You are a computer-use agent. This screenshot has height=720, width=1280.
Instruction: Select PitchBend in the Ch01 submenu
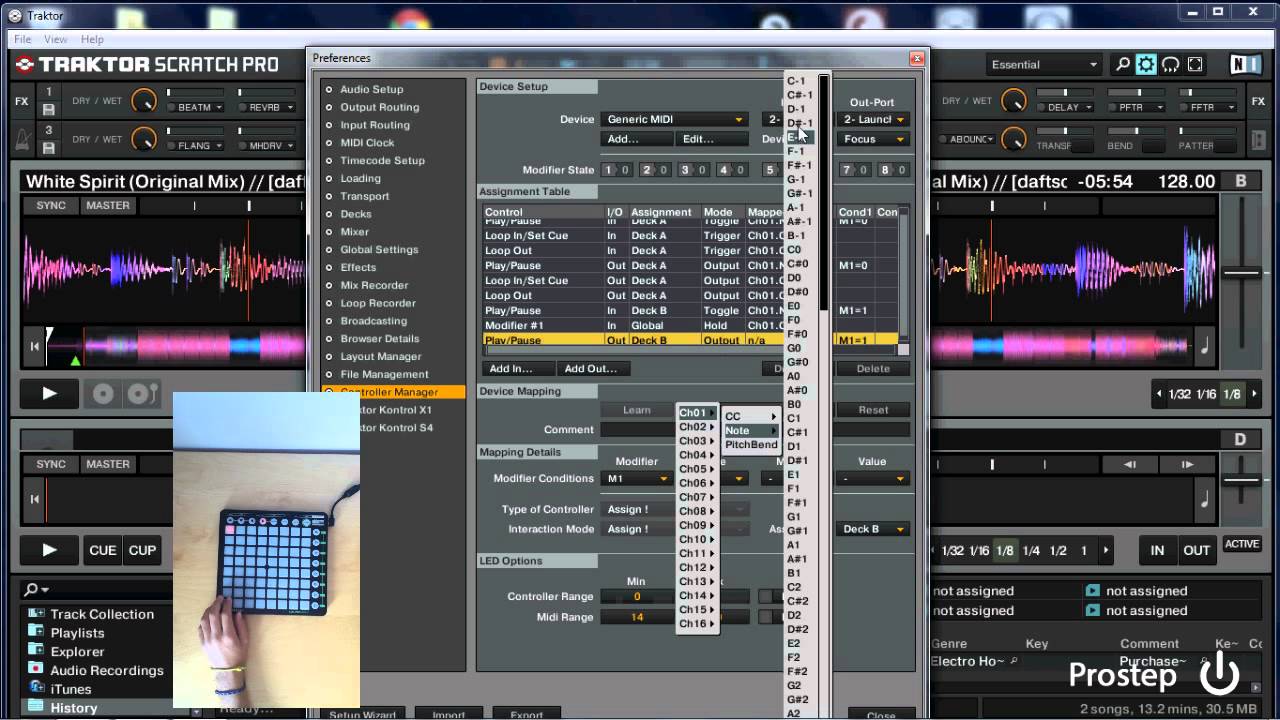tap(751, 445)
